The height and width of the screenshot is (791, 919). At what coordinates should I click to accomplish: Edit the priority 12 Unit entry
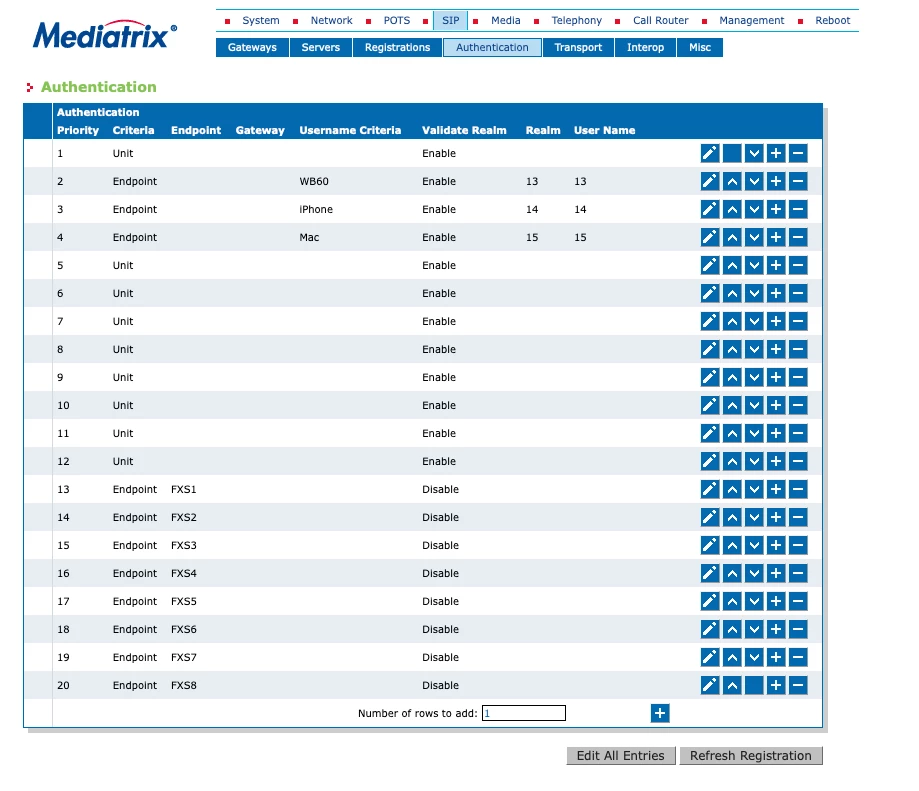coord(710,461)
